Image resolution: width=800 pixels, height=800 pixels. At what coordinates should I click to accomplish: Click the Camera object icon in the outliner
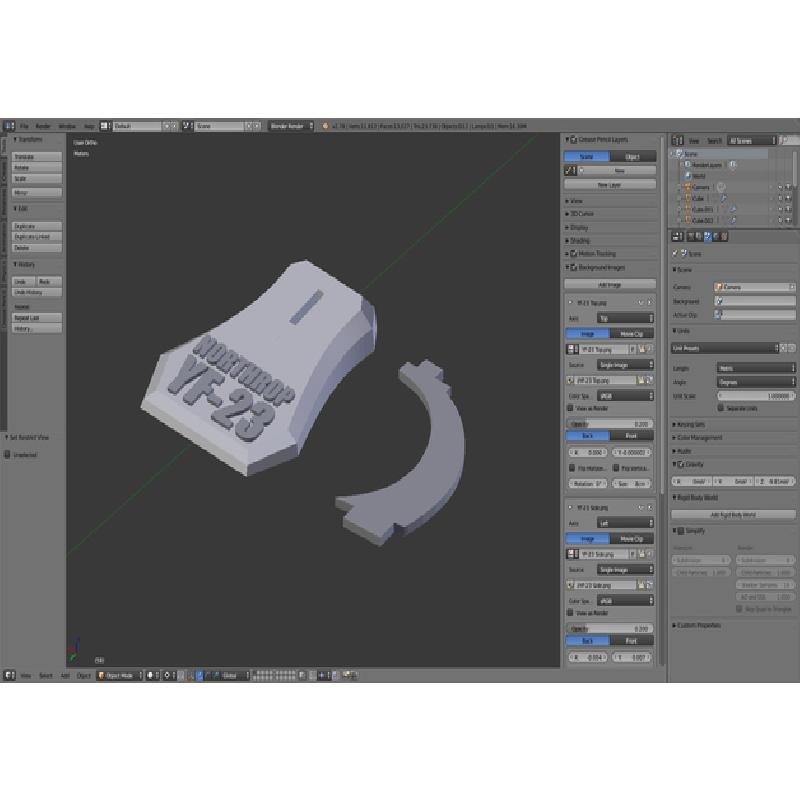click(x=688, y=187)
